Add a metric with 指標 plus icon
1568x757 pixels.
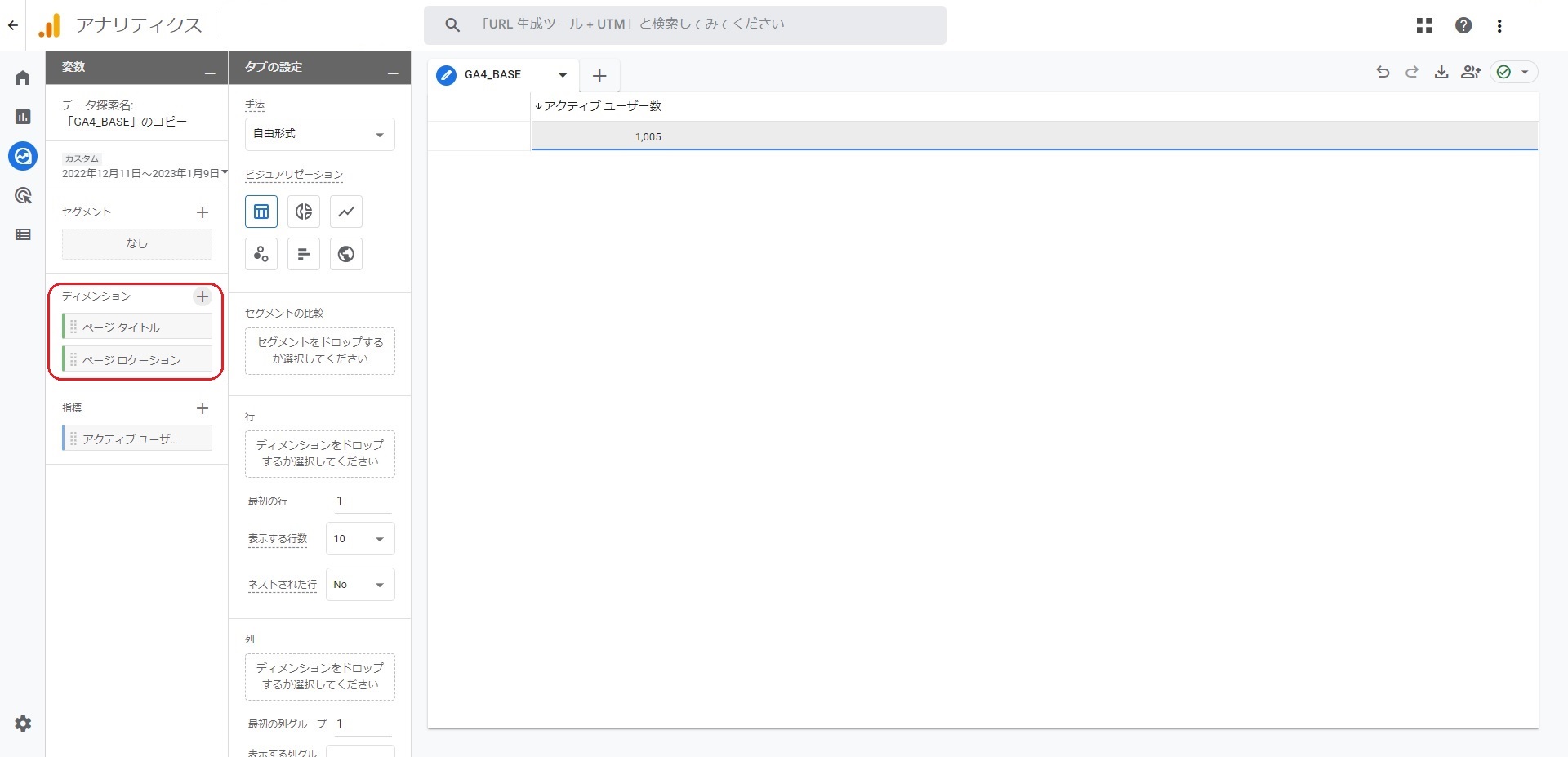click(203, 408)
